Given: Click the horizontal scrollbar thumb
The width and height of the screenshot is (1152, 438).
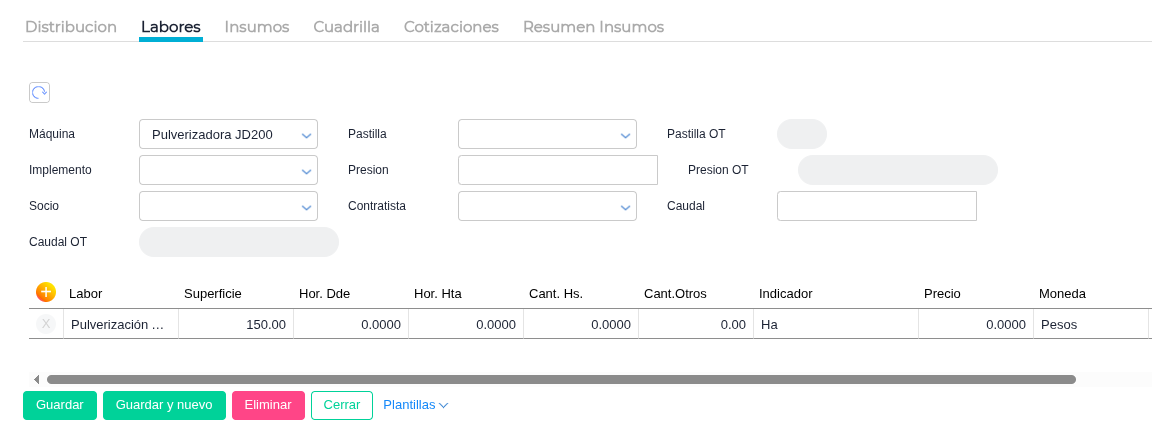Looking at the screenshot, I should tap(560, 380).
